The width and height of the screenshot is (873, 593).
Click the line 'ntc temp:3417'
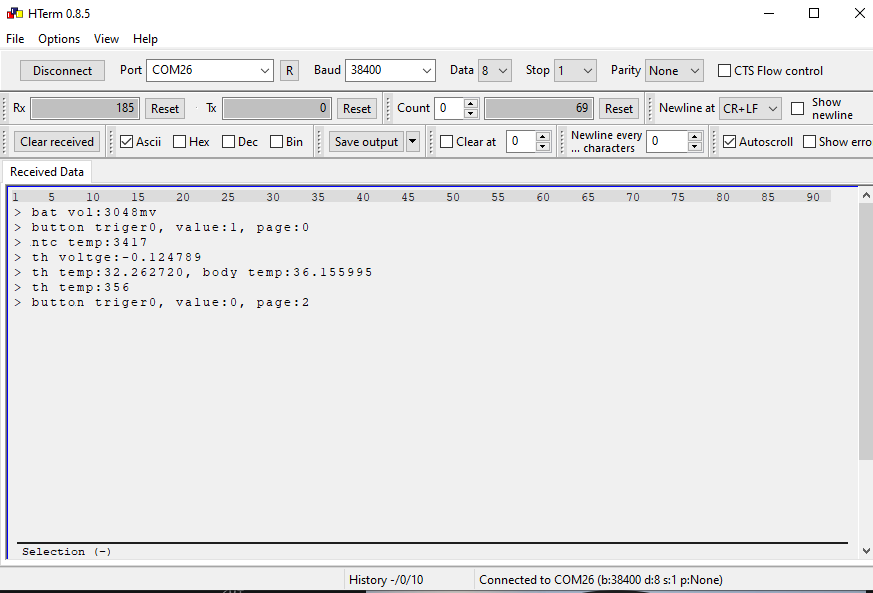90,242
